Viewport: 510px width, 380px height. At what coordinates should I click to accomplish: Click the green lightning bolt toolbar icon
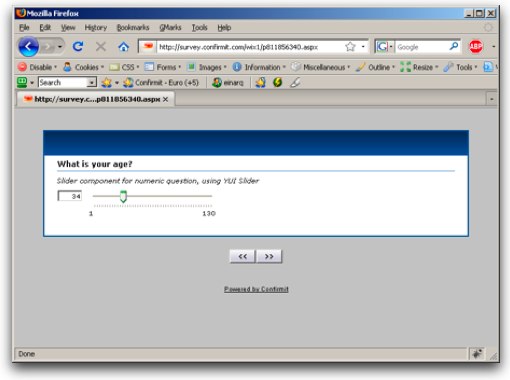click(x=277, y=82)
